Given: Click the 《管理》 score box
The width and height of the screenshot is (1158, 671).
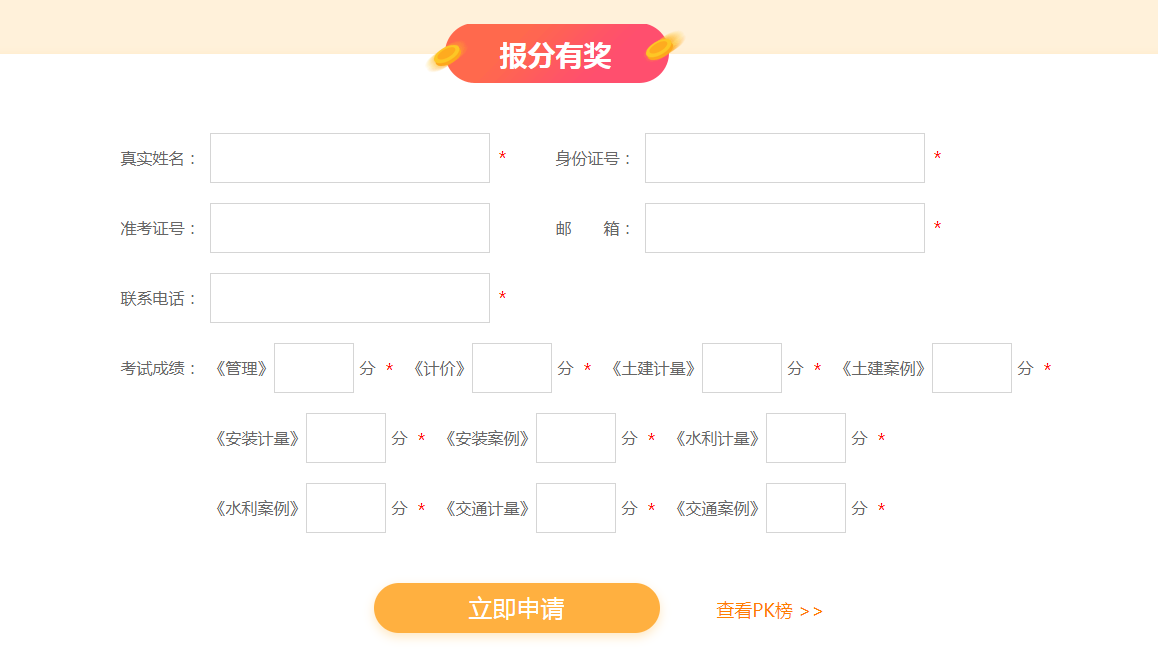Looking at the screenshot, I should tap(314, 368).
